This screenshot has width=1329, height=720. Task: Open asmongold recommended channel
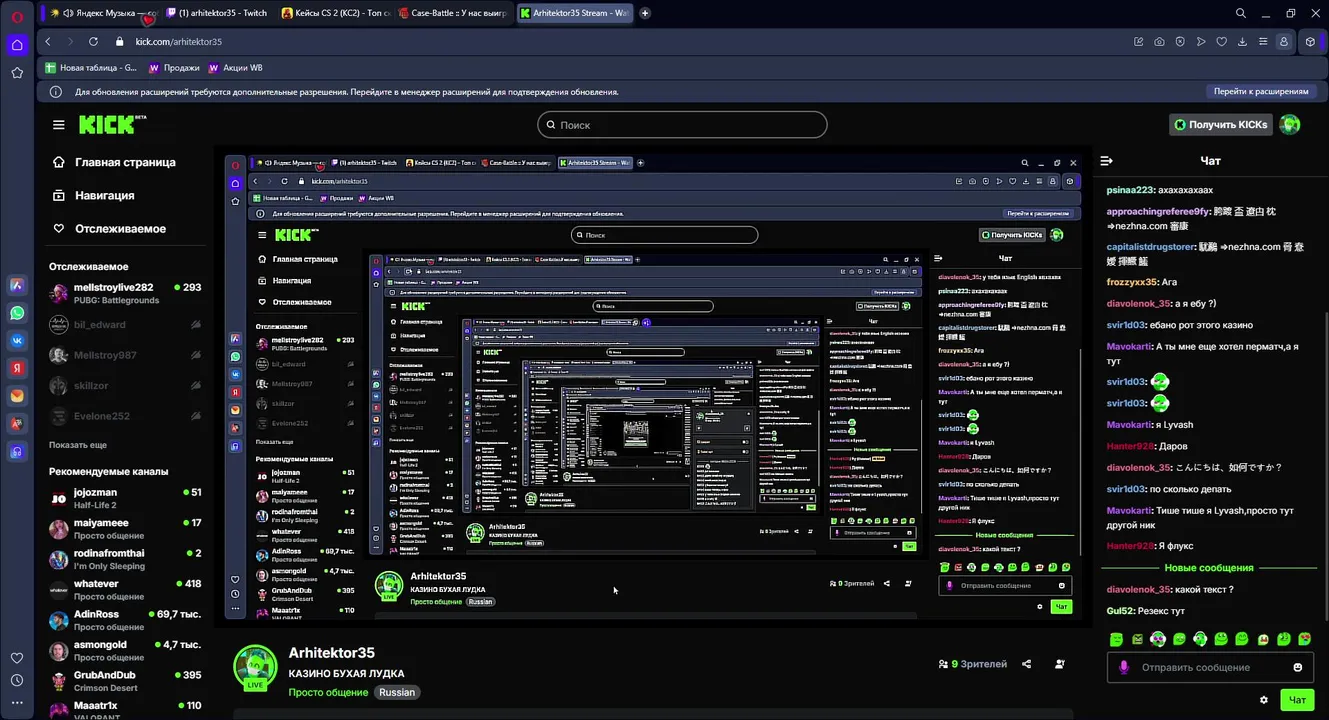coord(125,651)
